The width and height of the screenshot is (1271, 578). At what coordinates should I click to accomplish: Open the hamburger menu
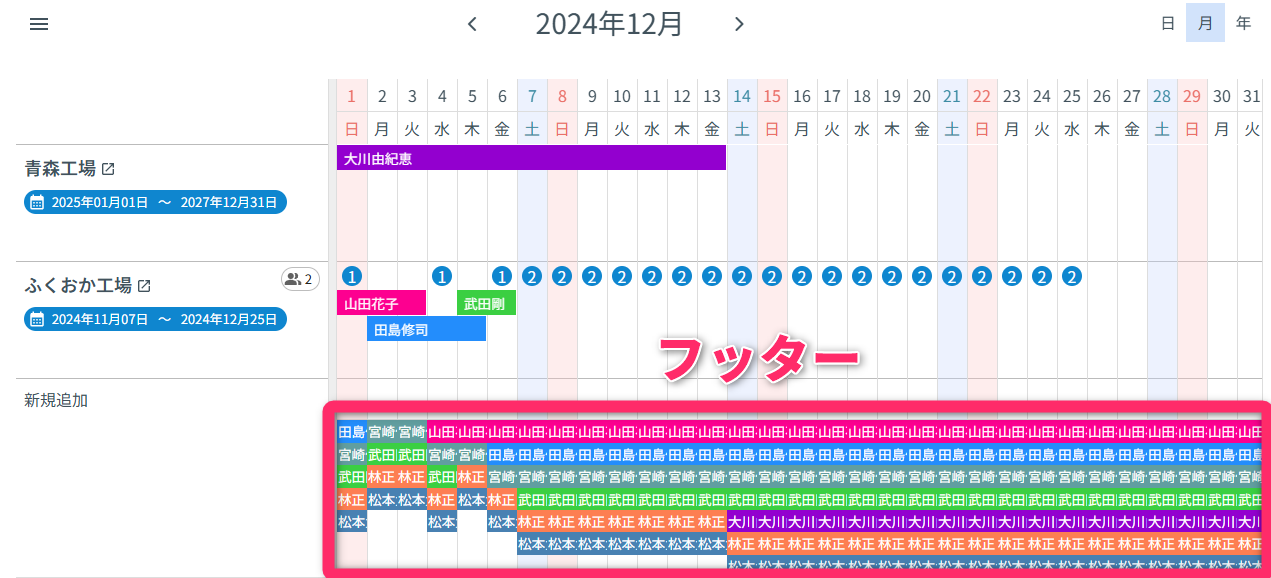38,23
